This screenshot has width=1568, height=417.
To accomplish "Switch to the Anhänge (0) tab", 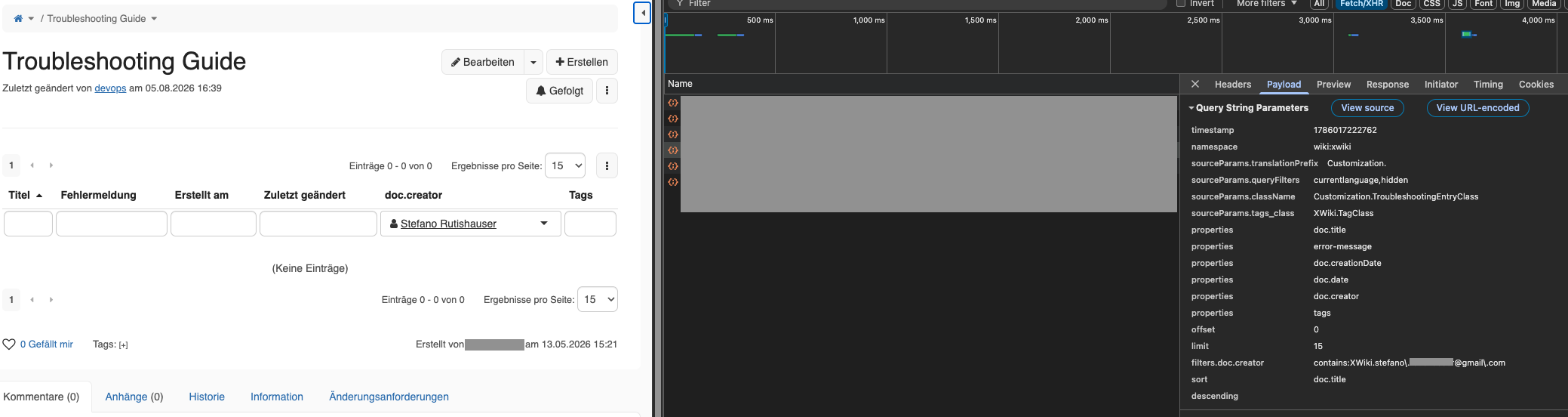I will pos(134,397).
